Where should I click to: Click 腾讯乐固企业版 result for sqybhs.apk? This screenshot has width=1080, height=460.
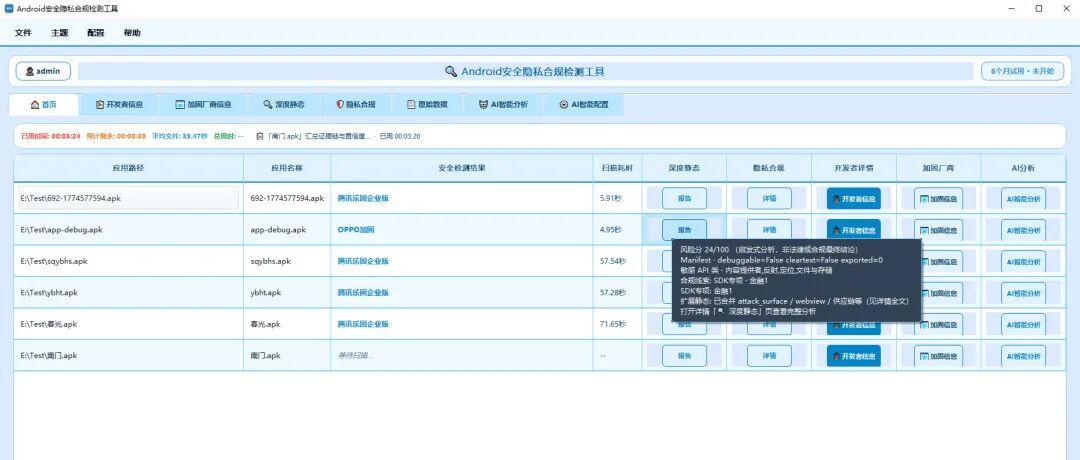pos(363,262)
